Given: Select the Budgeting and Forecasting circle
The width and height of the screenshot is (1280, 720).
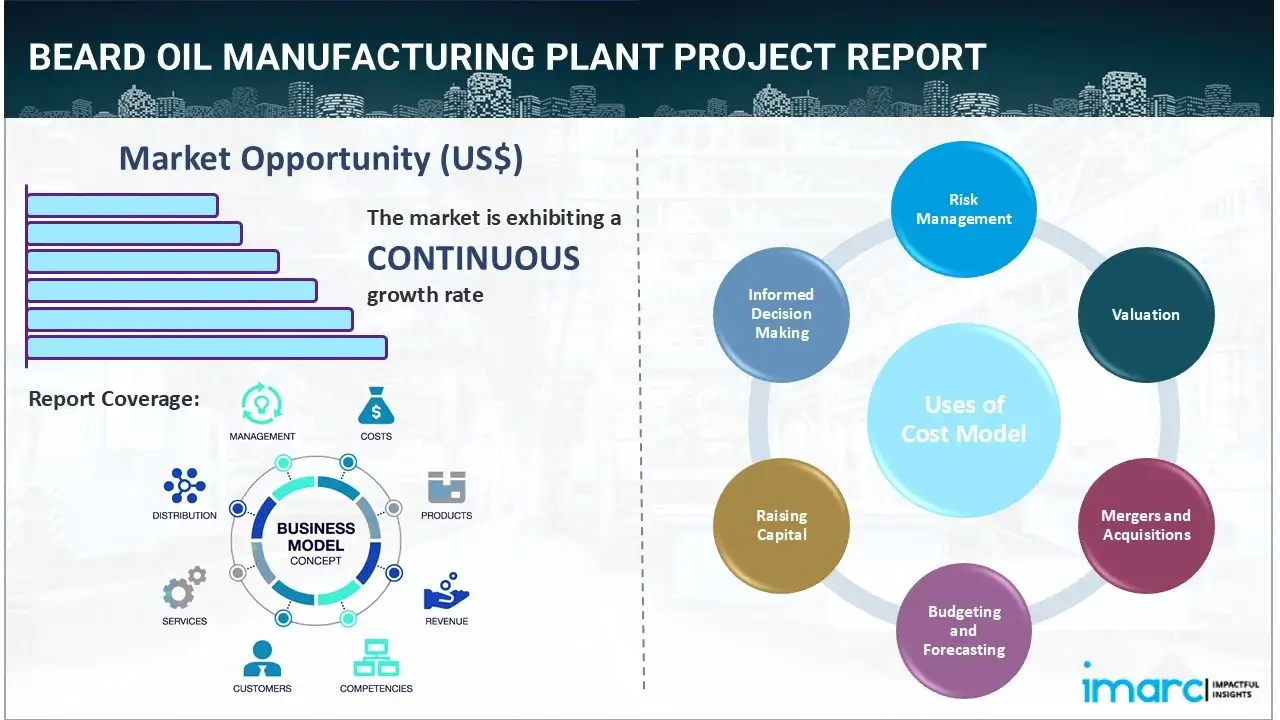Looking at the screenshot, I should pos(963,630).
